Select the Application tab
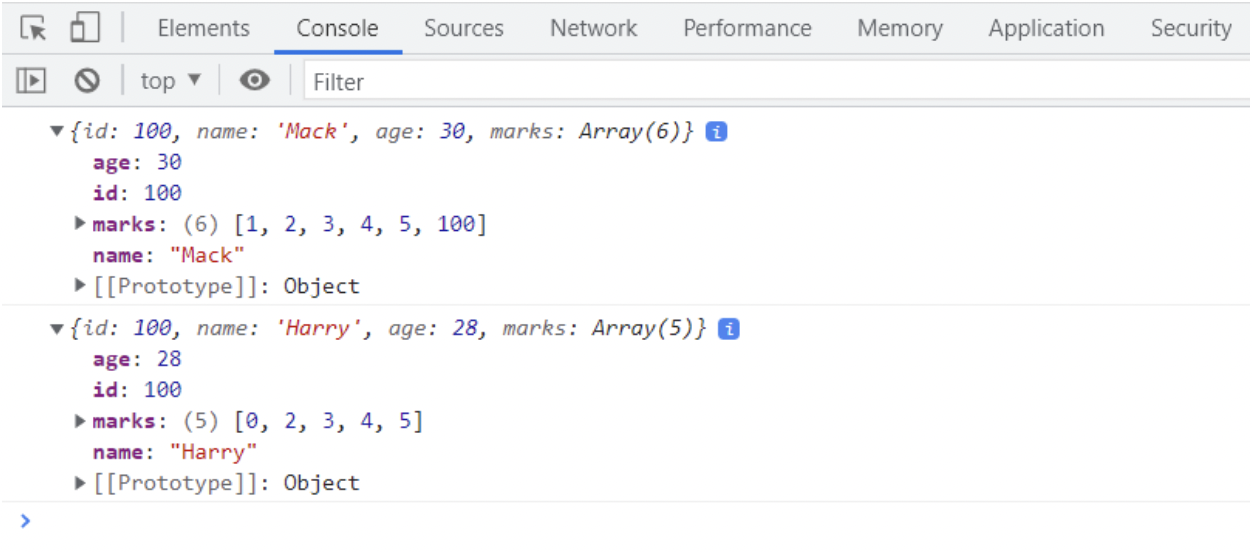 (x=1046, y=28)
